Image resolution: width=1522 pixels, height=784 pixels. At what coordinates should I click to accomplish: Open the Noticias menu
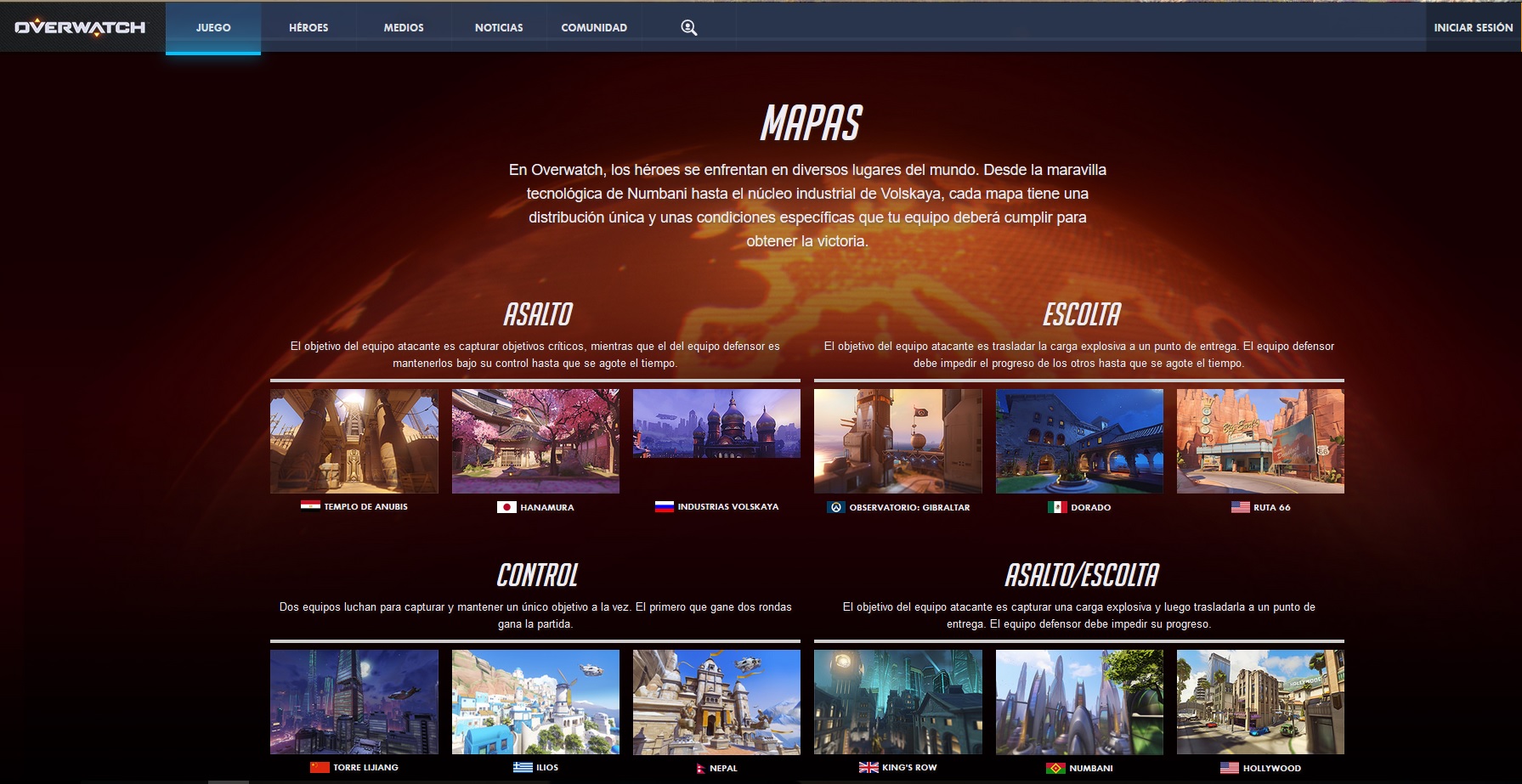pyautogui.click(x=499, y=27)
